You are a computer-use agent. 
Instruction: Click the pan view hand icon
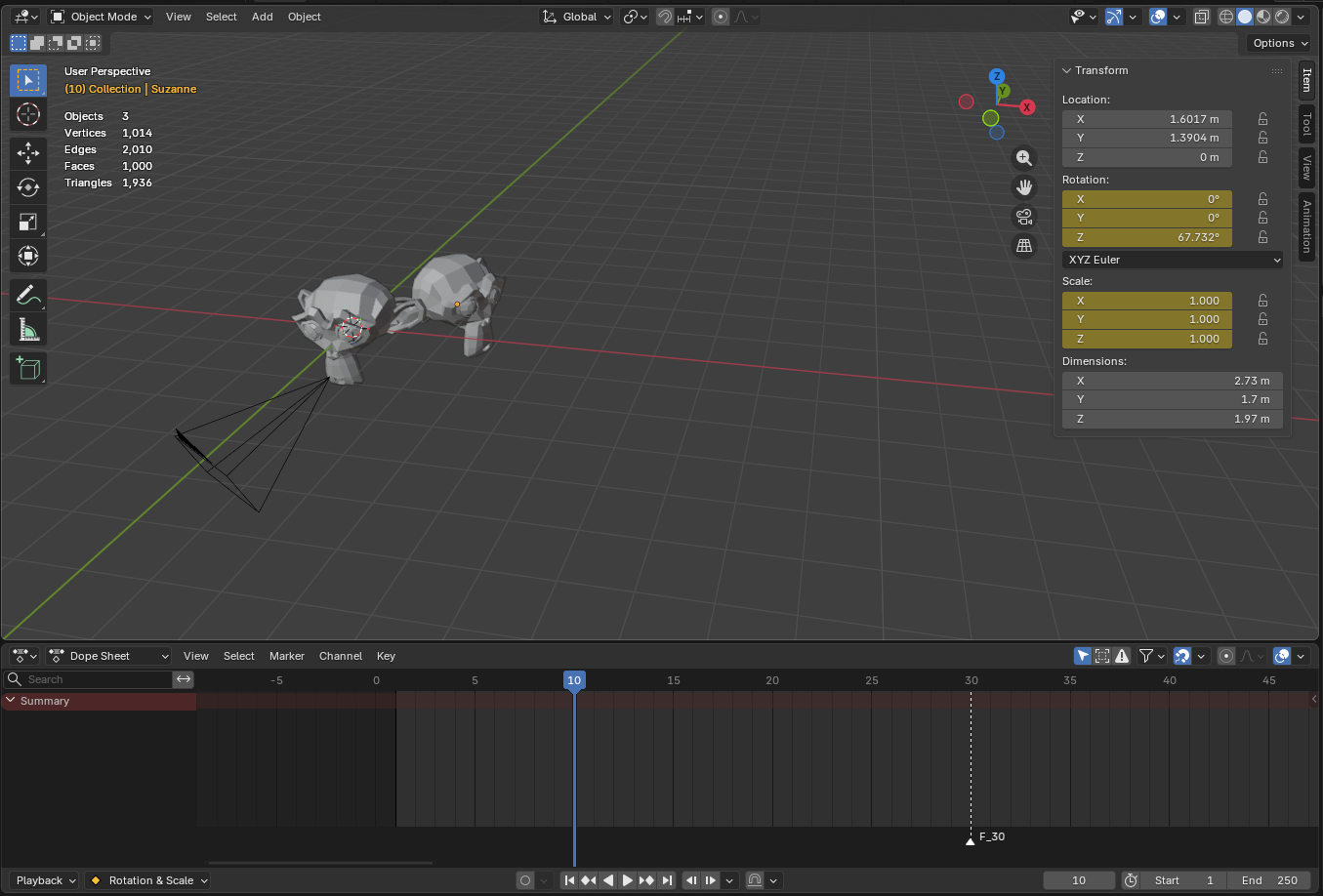click(x=1023, y=187)
